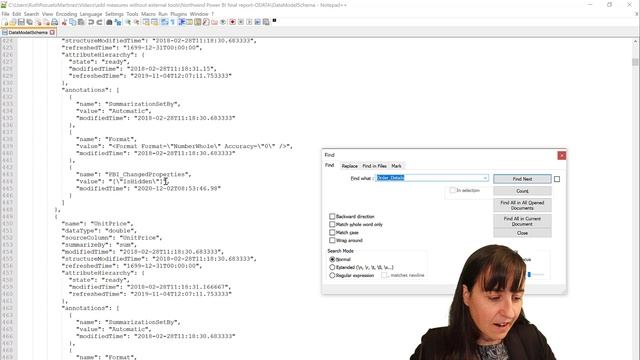Viewport: 640px width, 360px height.
Task: Click the Save Recorded Macro icon
Action: click(265, 22)
